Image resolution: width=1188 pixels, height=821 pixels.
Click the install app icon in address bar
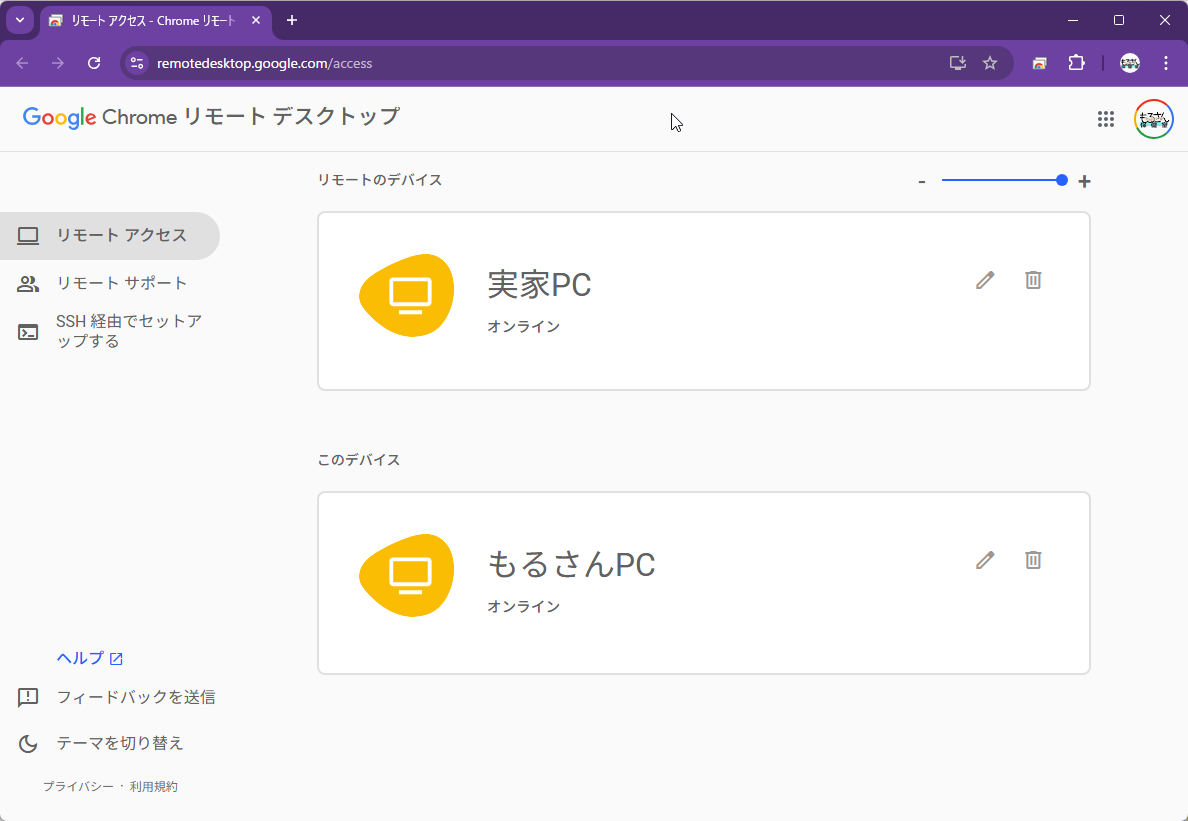[x=957, y=63]
